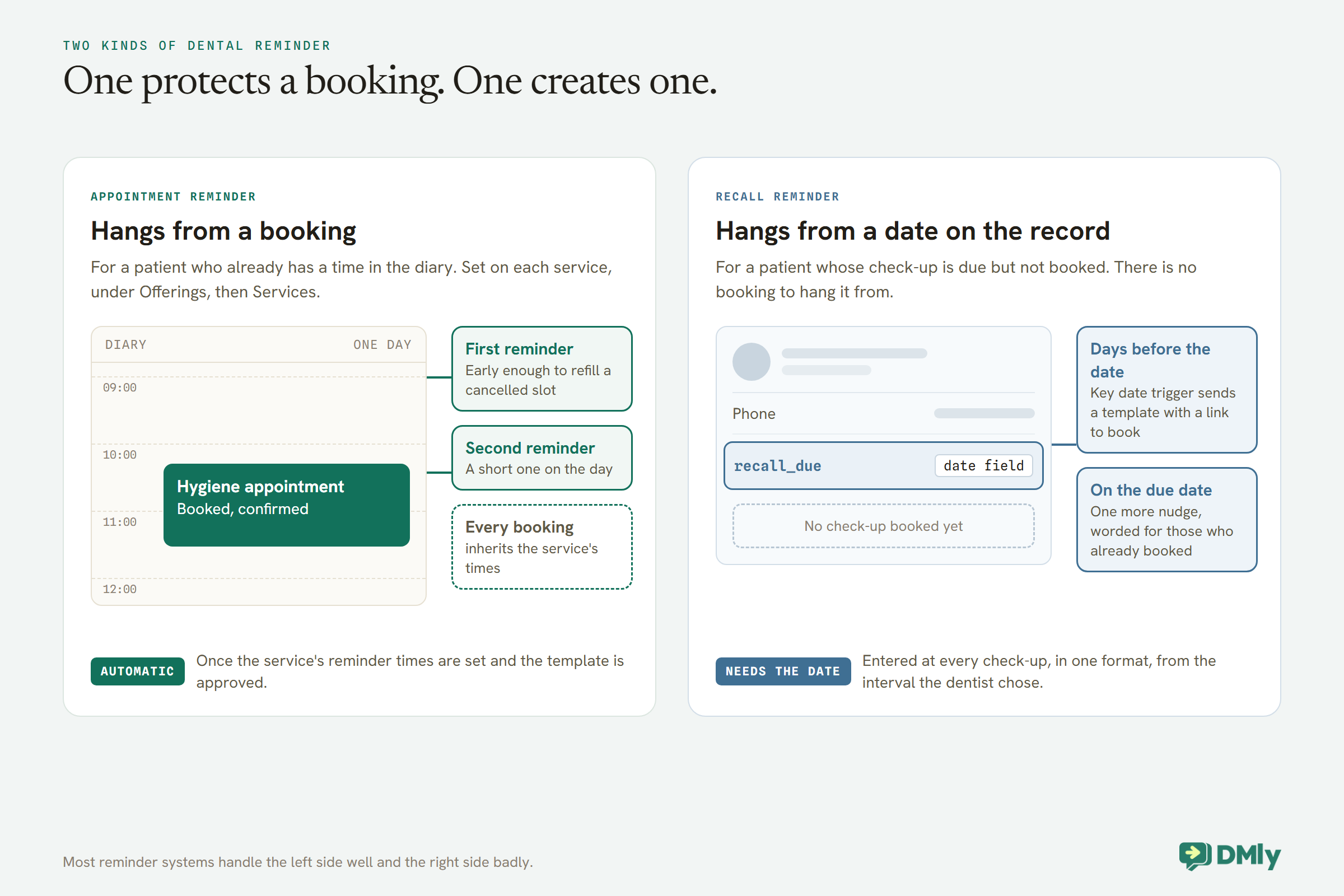
Task: Click 'Booked, confirmed' status text
Action: click(243, 508)
